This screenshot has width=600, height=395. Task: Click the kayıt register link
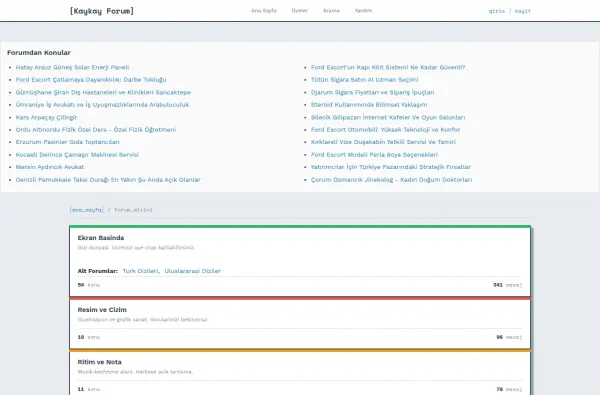pos(523,11)
